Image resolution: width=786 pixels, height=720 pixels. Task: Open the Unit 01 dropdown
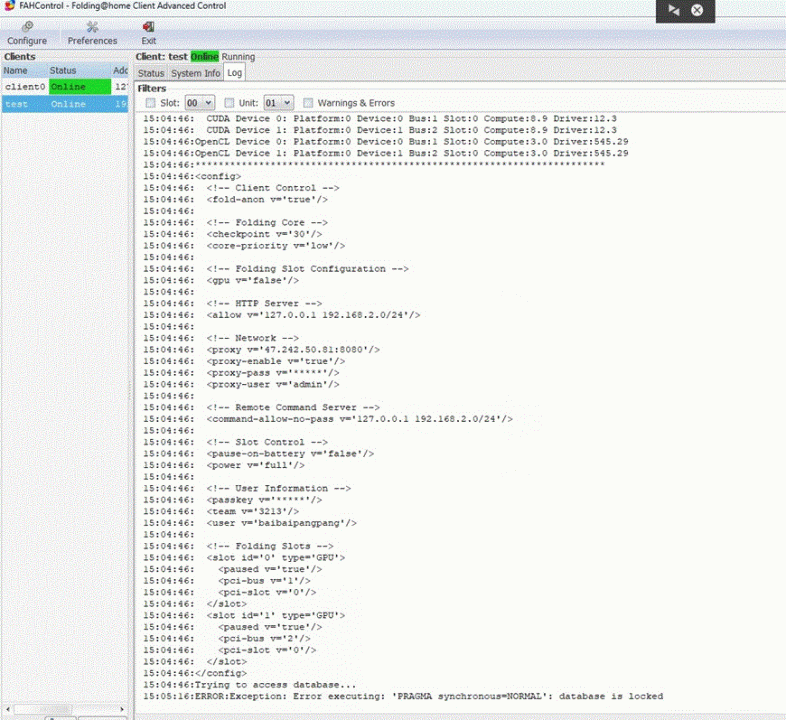278,103
